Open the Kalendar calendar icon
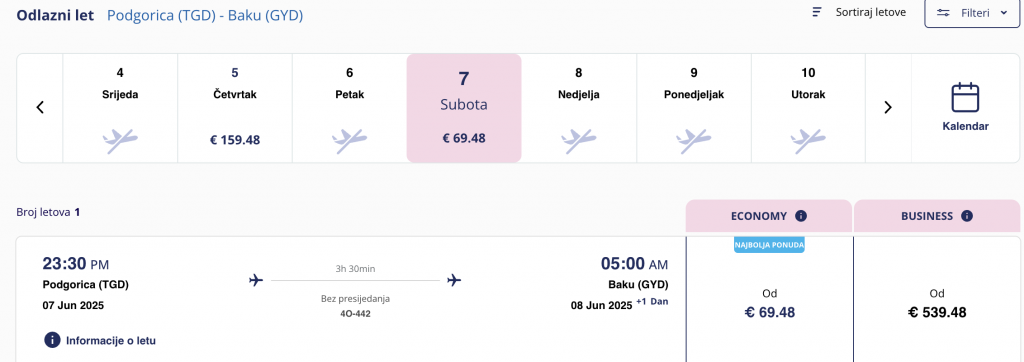The height and width of the screenshot is (362, 1024). click(x=965, y=98)
